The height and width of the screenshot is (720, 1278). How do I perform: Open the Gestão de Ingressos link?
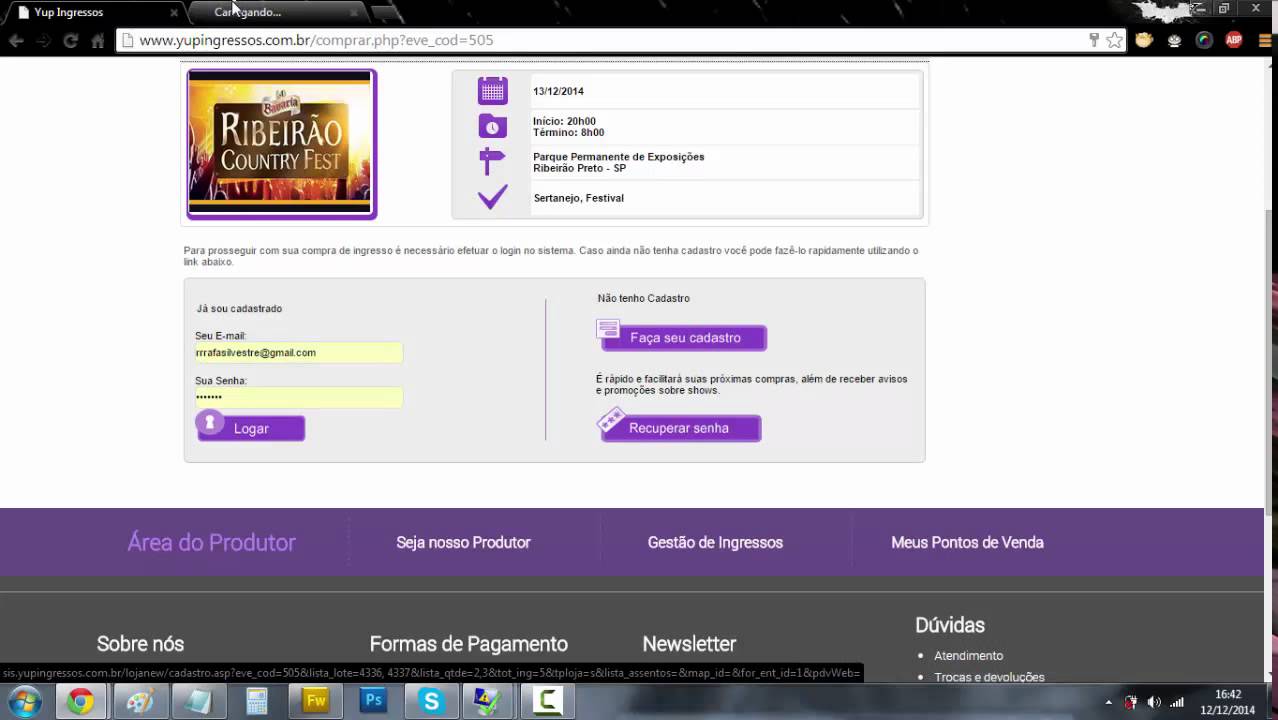[x=715, y=542]
